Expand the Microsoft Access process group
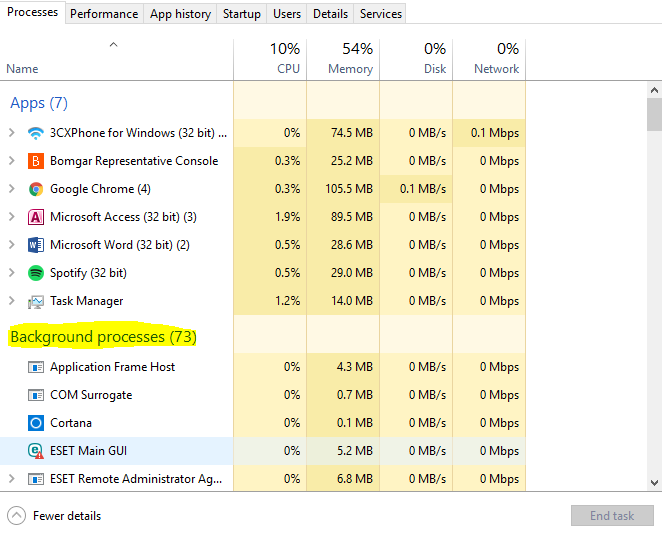662x533 pixels. tap(12, 217)
